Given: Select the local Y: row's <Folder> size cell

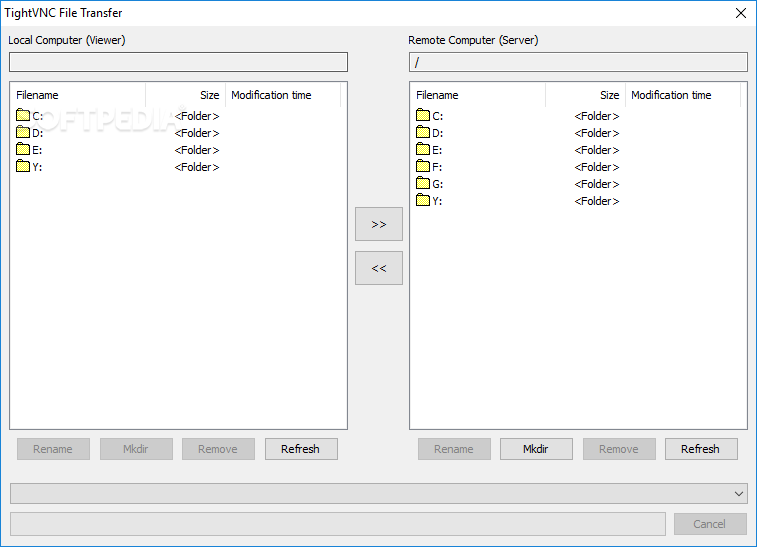Looking at the screenshot, I should click(197, 167).
